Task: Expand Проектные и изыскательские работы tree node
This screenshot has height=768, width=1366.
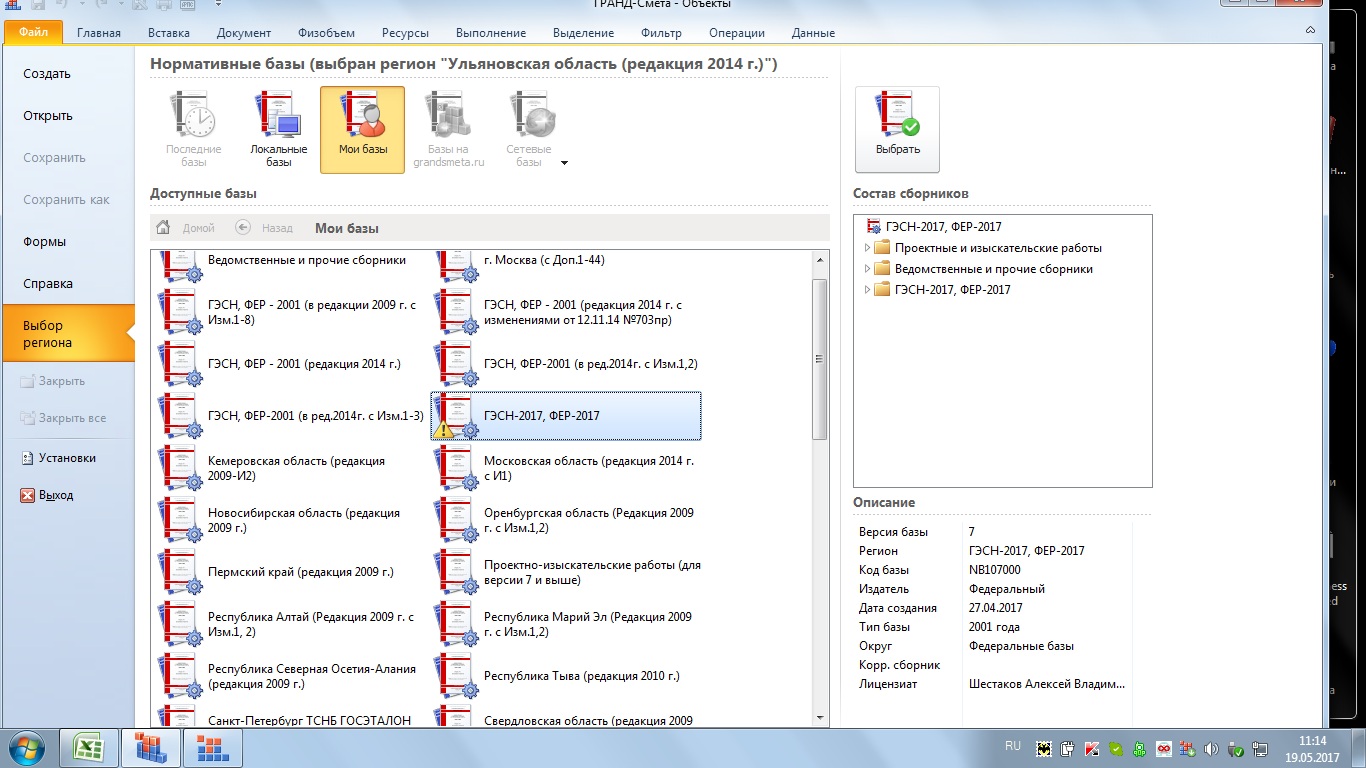Action: pyautogui.click(x=867, y=248)
